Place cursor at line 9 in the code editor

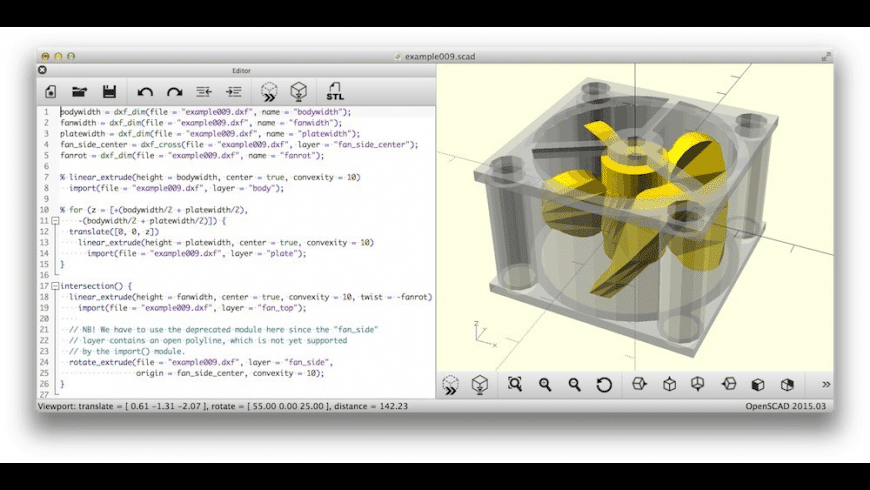[x=150, y=199]
